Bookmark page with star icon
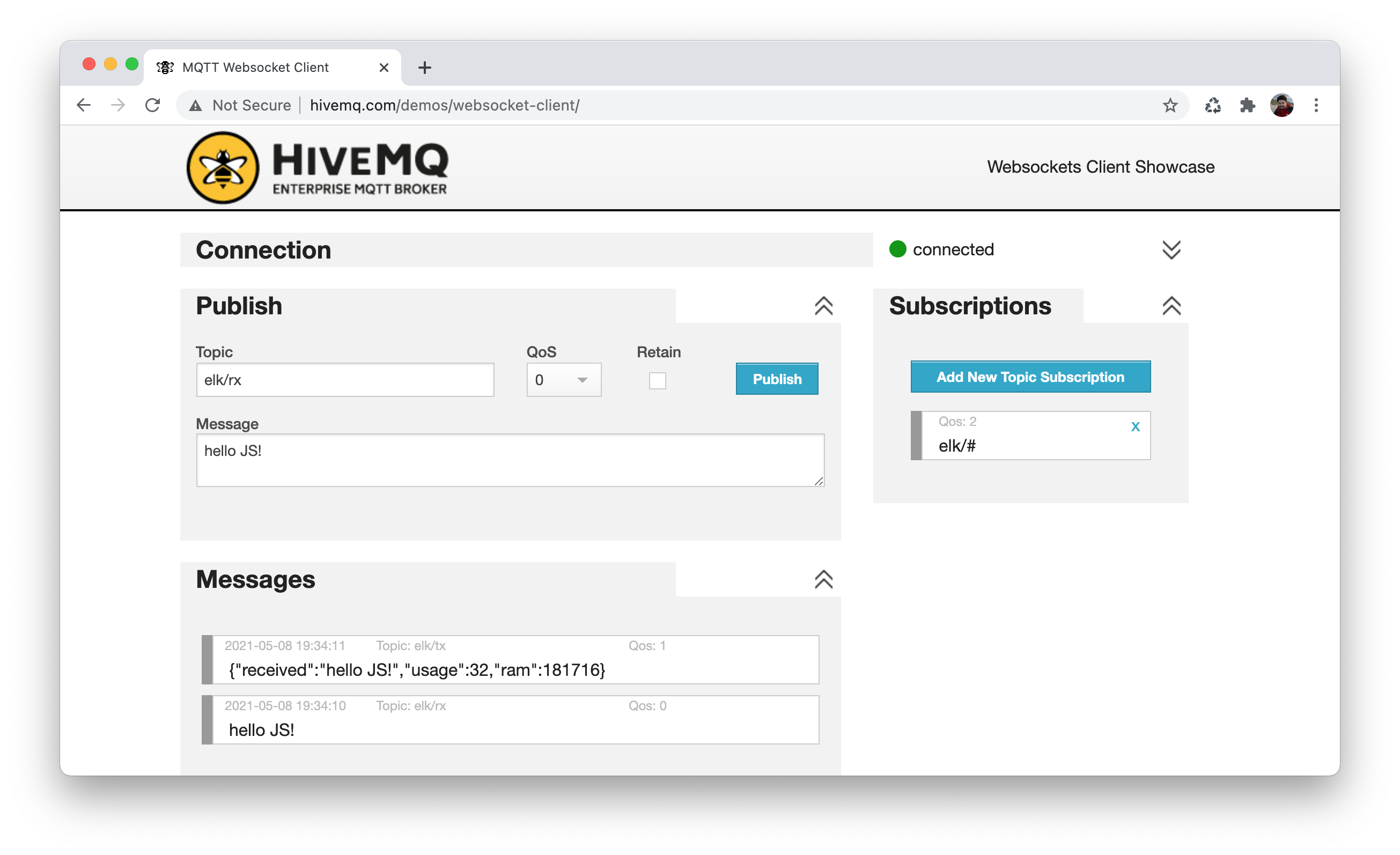Image resolution: width=1400 pixels, height=855 pixels. tap(1169, 105)
